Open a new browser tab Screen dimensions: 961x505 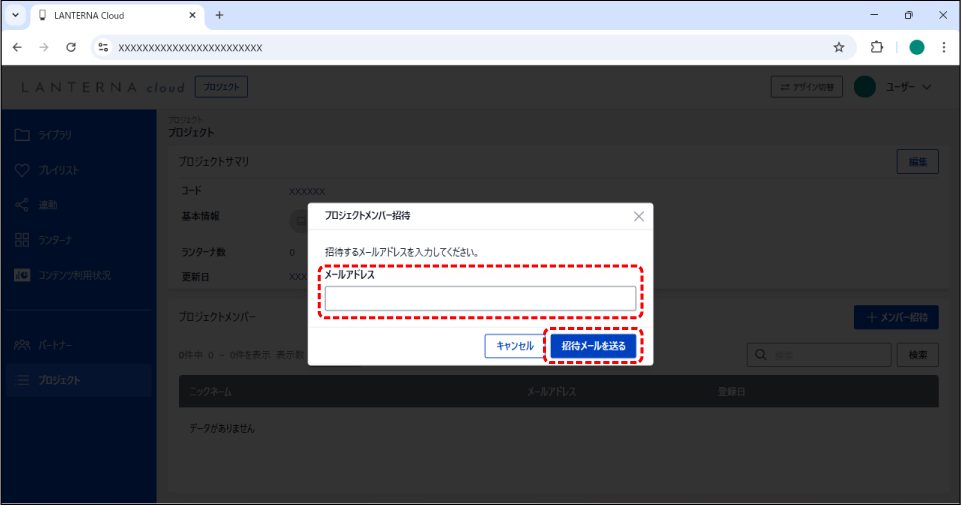pos(219,15)
